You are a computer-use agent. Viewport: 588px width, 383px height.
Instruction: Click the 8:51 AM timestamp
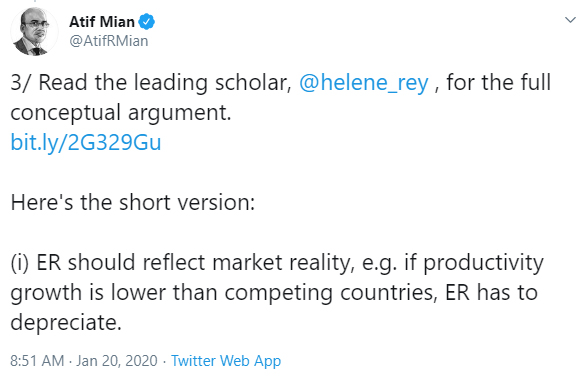click(x=37, y=360)
